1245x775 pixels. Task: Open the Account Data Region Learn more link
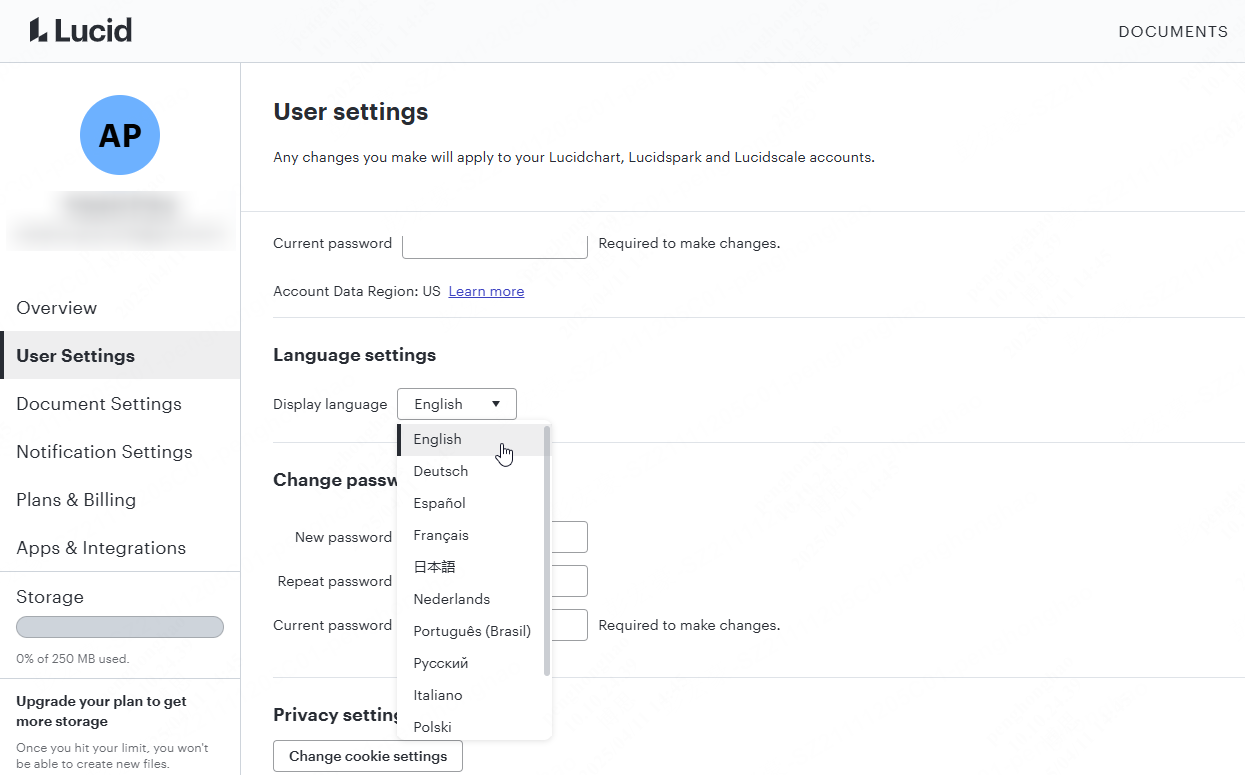486,291
